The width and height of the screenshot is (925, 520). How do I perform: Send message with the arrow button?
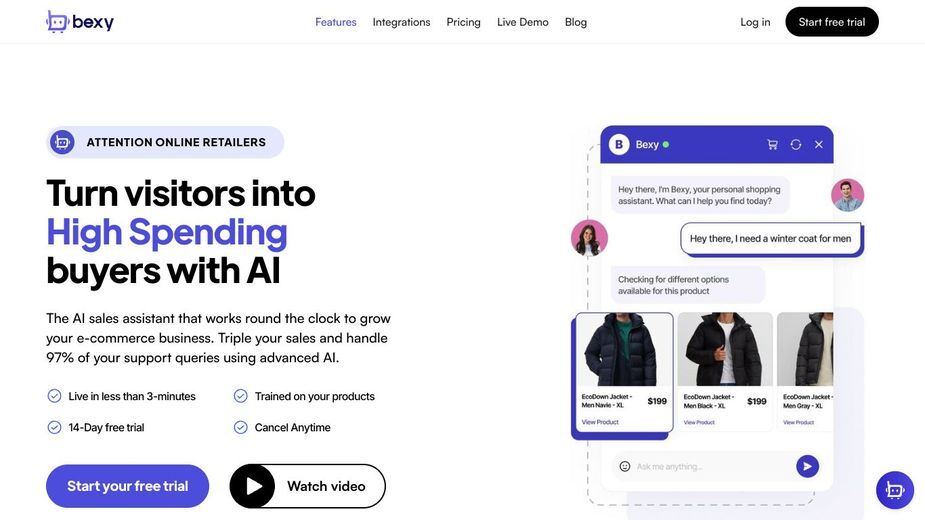pos(807,466)
